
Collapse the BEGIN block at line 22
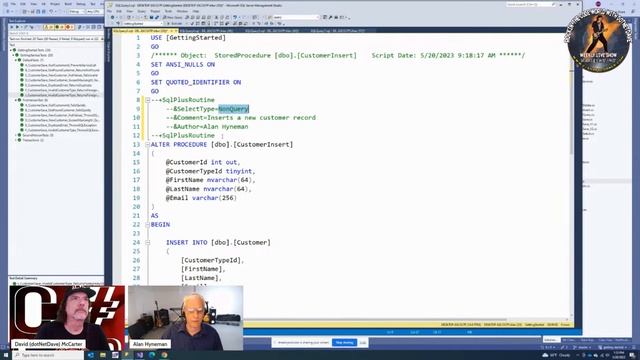pos(148,224)
